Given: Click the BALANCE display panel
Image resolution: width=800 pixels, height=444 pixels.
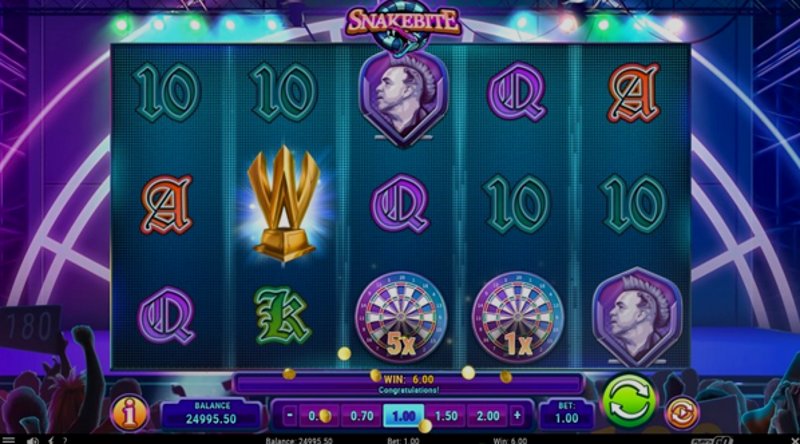Looking at the screenshot, I should [x=212, y=414].
